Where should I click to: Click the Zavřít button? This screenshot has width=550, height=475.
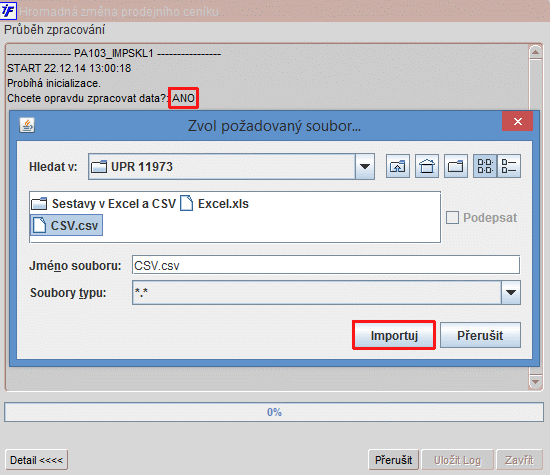(519, 460)
